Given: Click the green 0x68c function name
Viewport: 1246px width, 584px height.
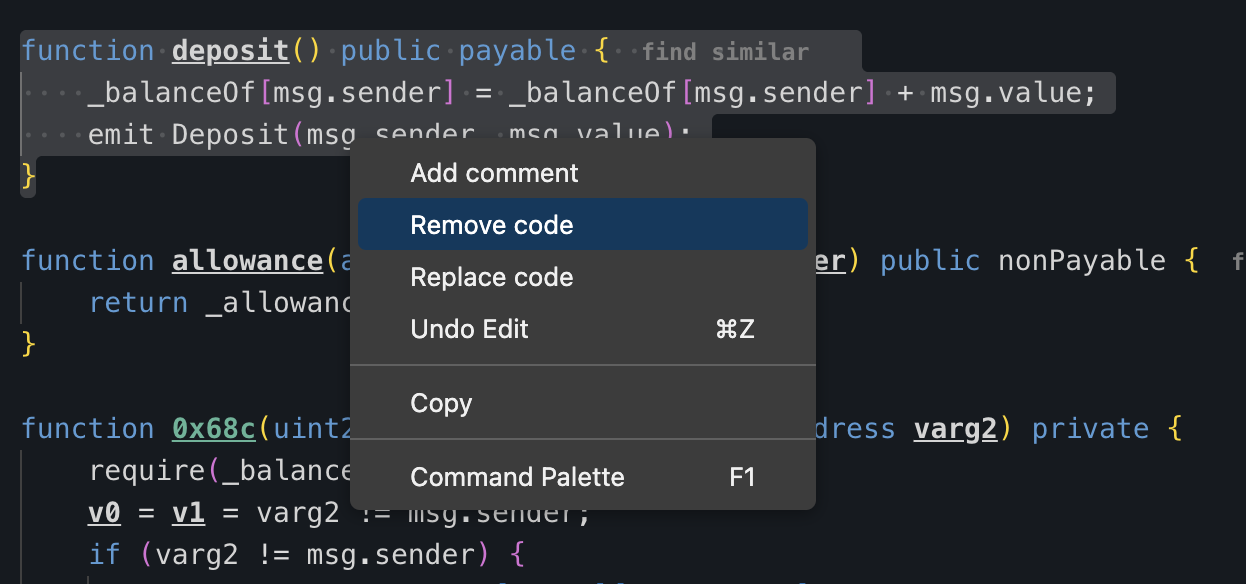Looking at the screenshot, I should pos(214,429).
